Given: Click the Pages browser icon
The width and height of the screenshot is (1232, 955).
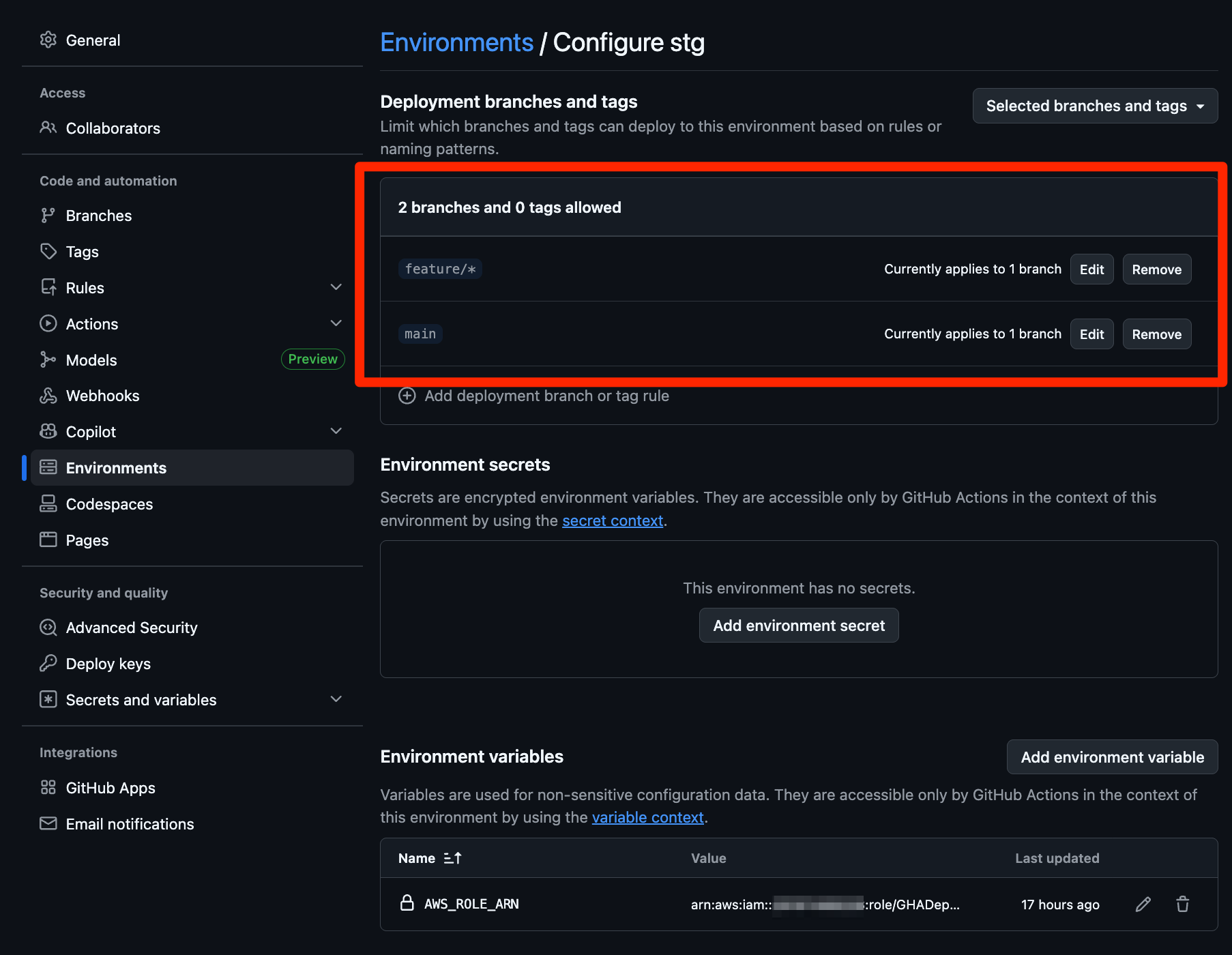Looking at the screenshot, I should coord(48,540).
